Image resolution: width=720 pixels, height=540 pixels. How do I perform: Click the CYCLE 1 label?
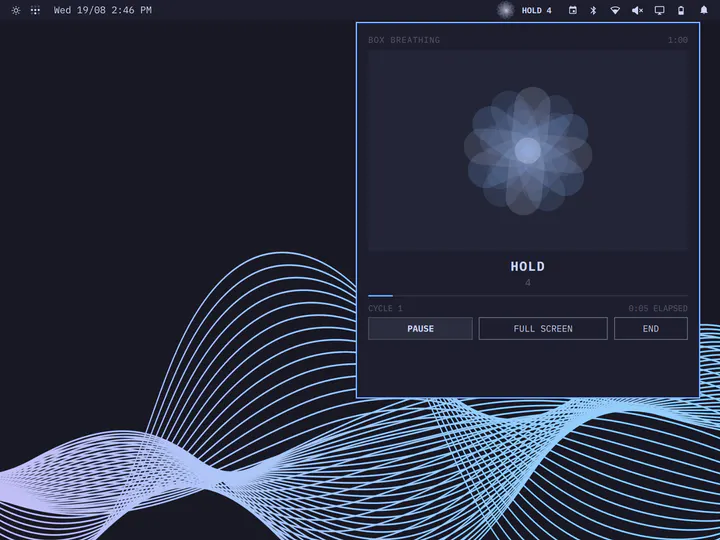coord(385,308)
